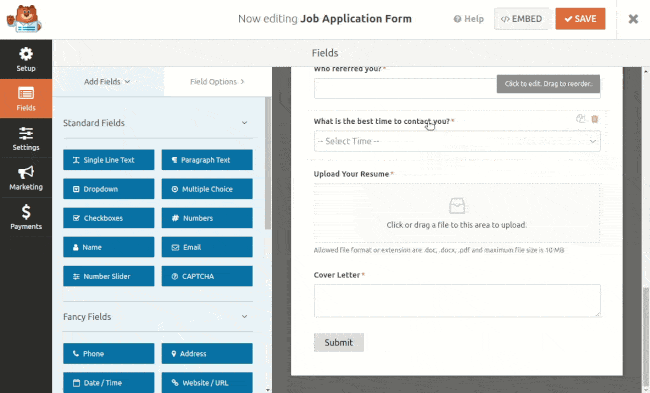
Task: Click the WPForms bear mascot logo
Action: pos(24,19)
